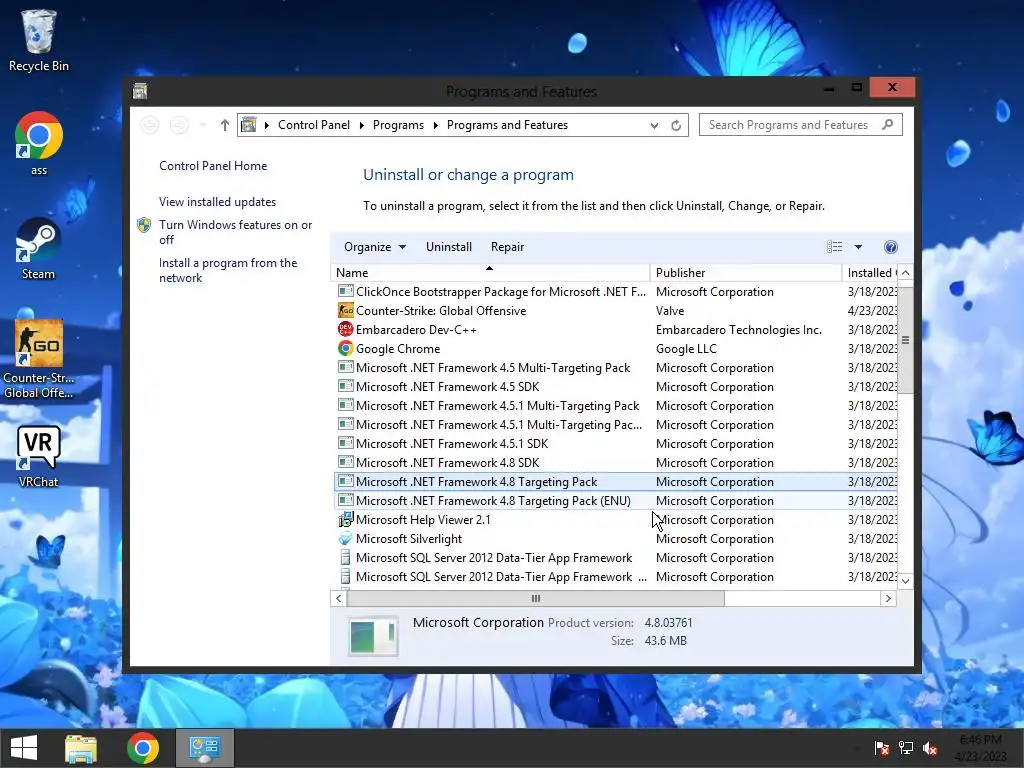Open Turn Windows features on or off
This screenshot has height=768, width=1024.
click(235, 232)
